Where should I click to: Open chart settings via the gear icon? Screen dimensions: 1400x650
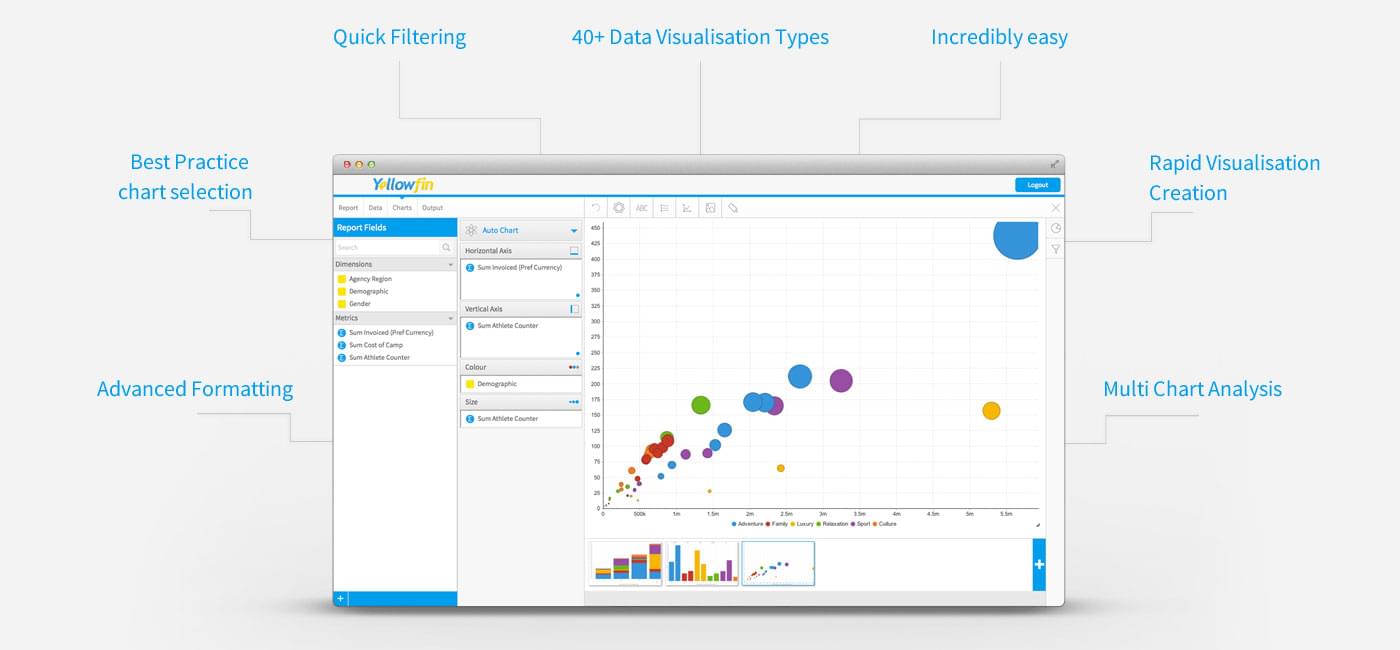click(x=618, y=207)
